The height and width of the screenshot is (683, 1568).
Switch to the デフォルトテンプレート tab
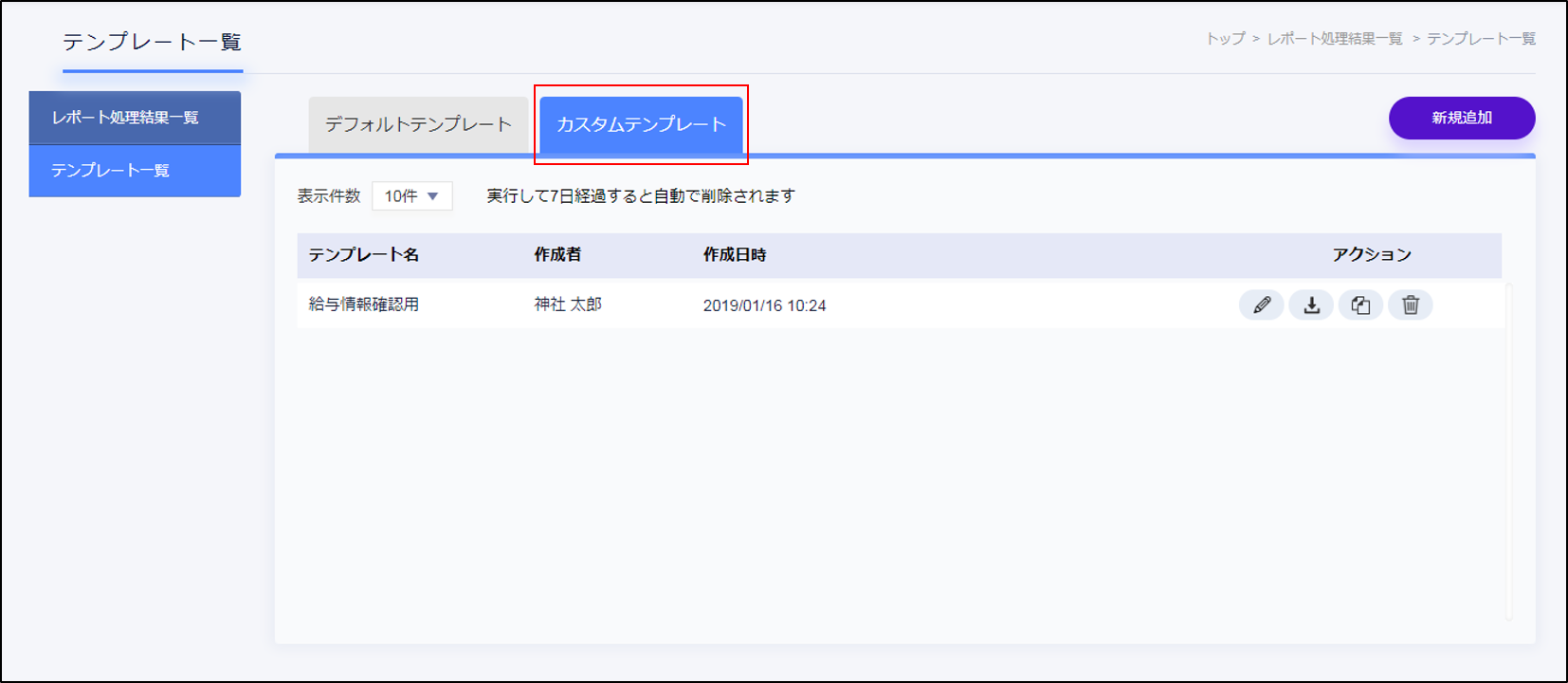418,124
